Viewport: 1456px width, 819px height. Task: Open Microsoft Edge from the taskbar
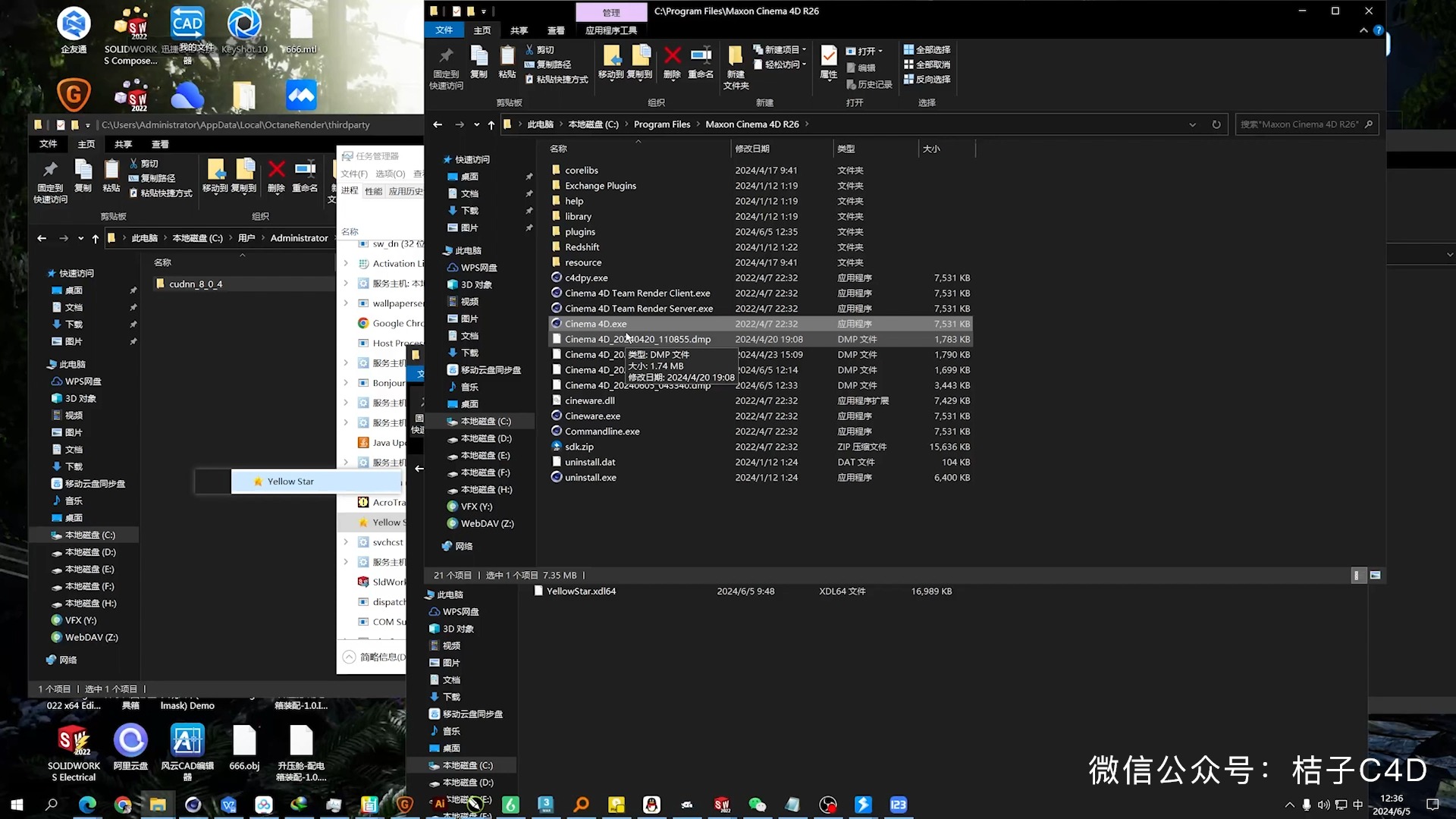tap(87, 805)
